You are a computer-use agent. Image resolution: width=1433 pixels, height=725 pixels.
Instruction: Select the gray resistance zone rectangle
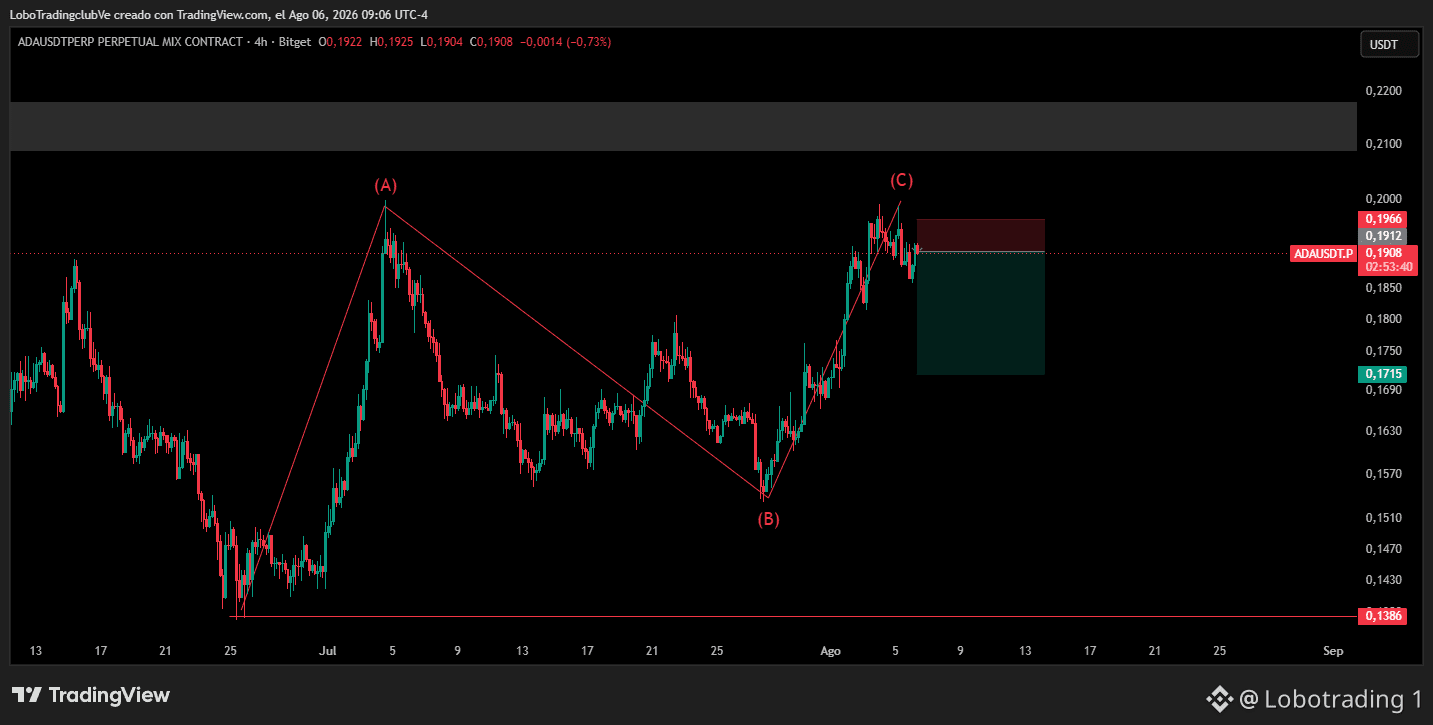pyautogui.click(x=683, y=126)
